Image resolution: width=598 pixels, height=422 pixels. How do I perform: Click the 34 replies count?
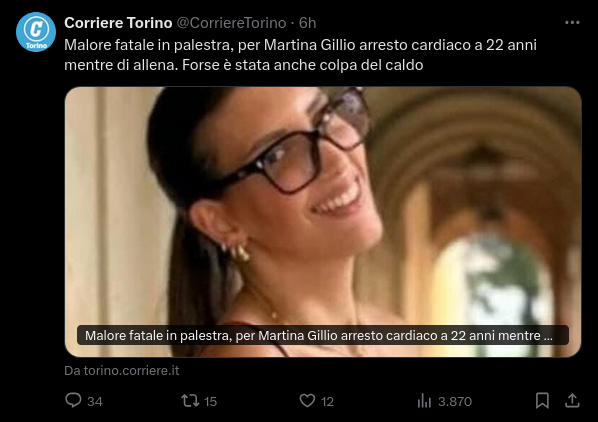95,401
